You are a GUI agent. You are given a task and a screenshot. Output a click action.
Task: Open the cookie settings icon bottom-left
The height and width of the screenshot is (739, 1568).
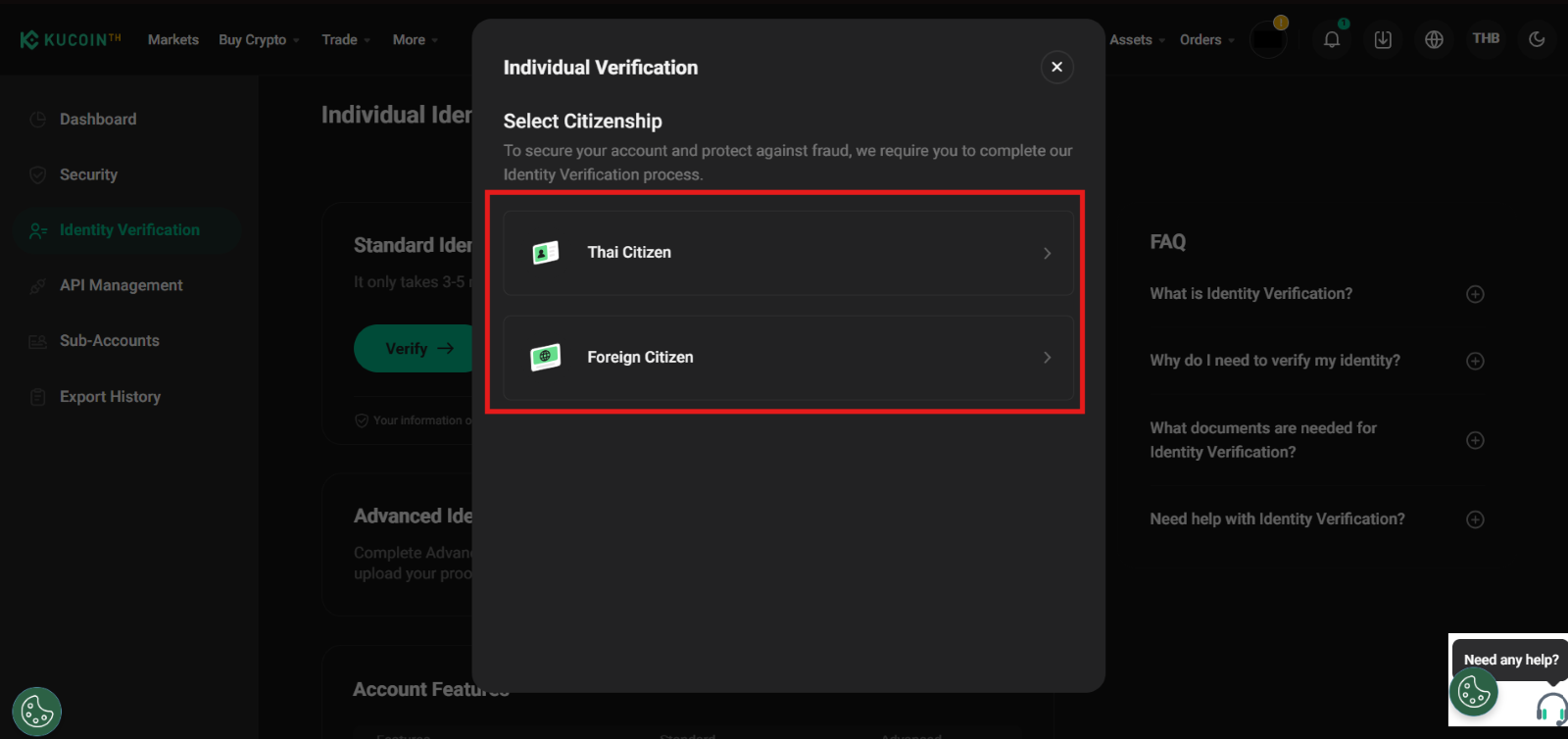[37, 711]
